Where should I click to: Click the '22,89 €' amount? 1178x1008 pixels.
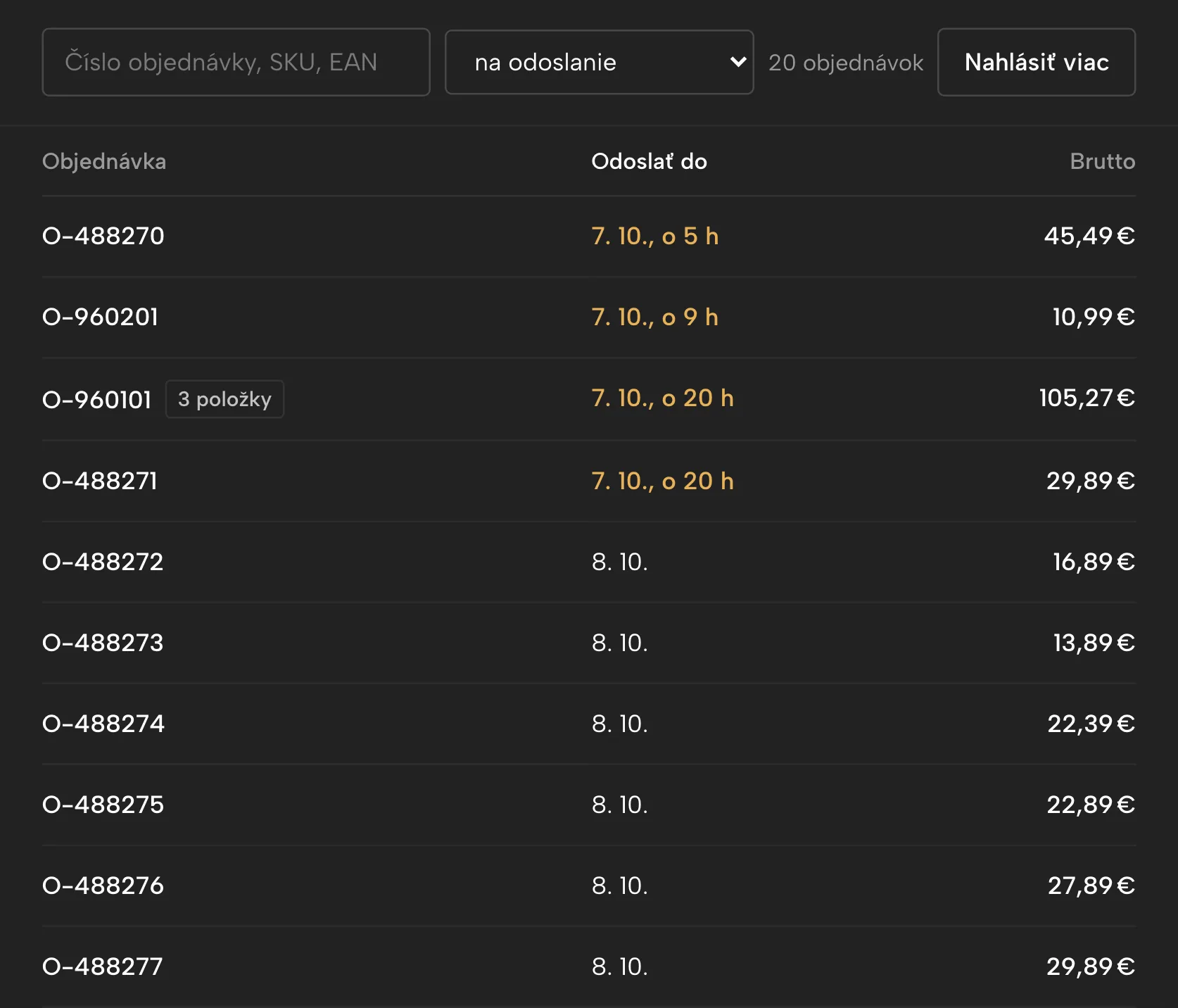point(1091,805)
